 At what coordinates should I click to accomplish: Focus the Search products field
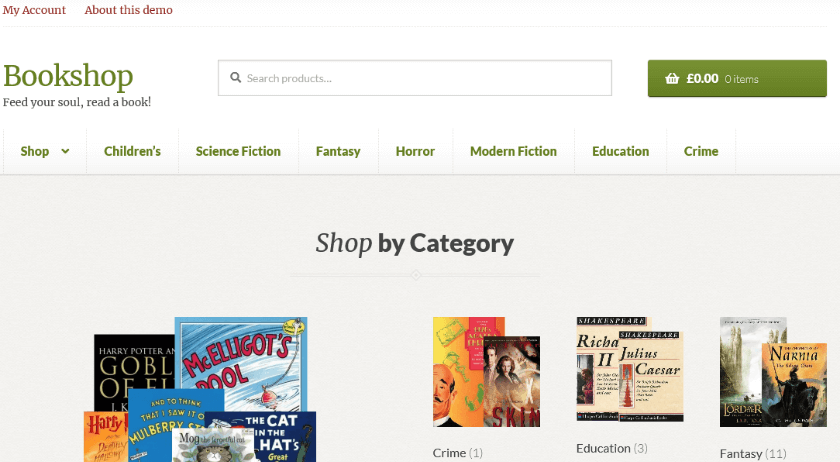click(x=415, y=78)
